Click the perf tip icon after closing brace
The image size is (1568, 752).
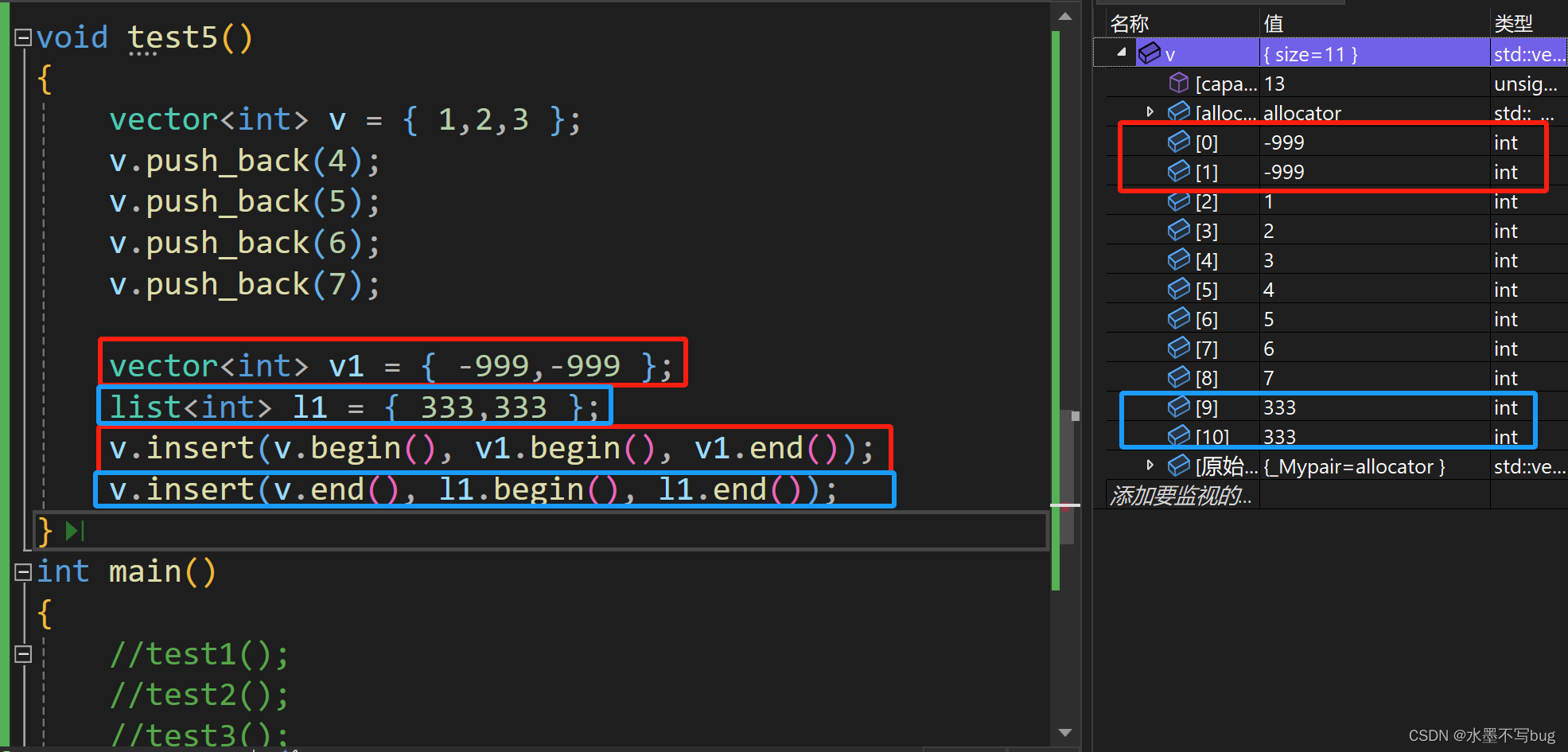click(x=76, y=531)
